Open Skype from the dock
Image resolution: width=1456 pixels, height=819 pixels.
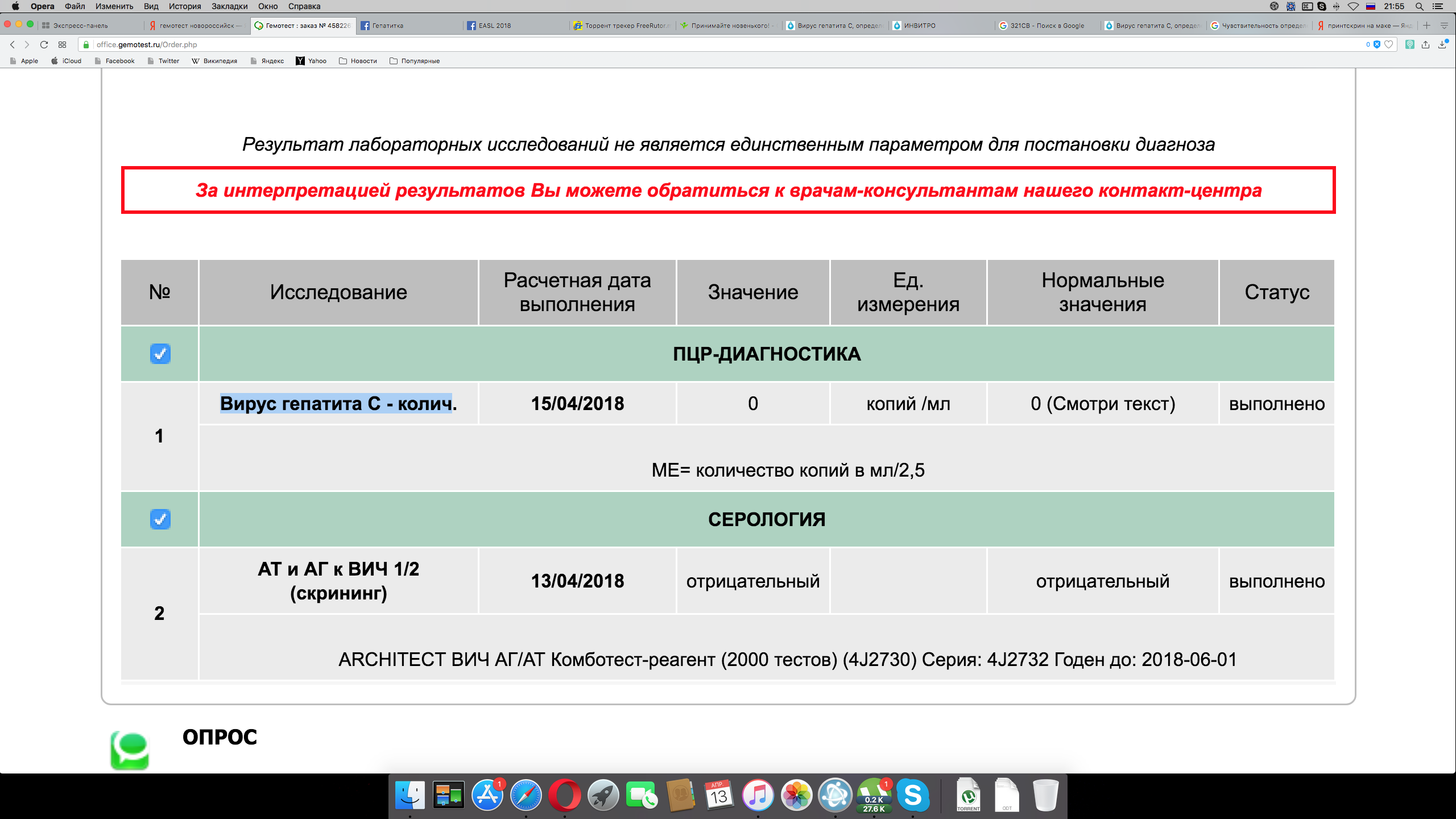coord(912,795)
